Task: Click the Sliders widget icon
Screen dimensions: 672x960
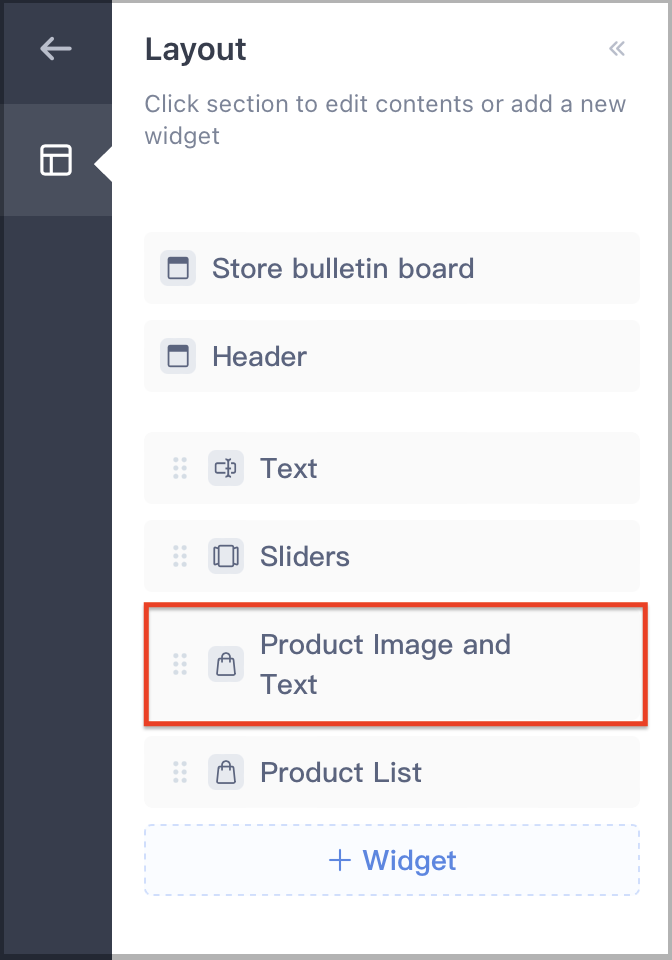Action: [x=226, y=556]
